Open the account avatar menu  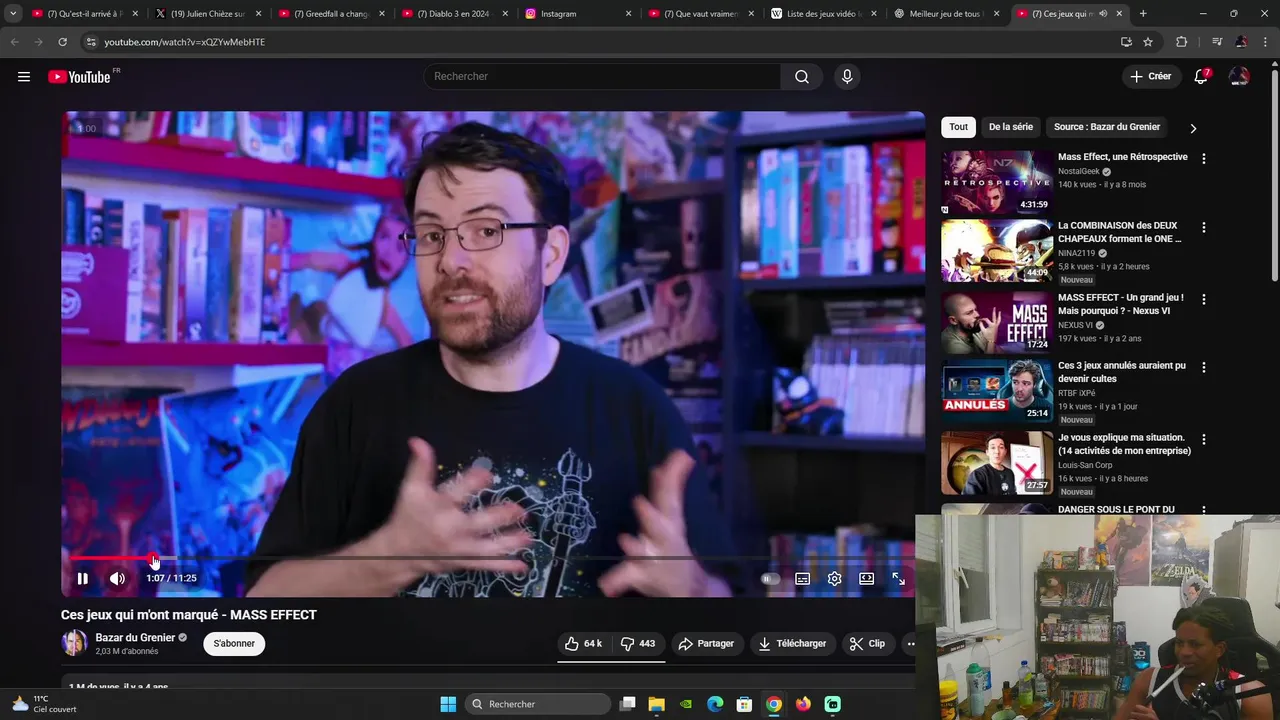(x=1239, y=77)
